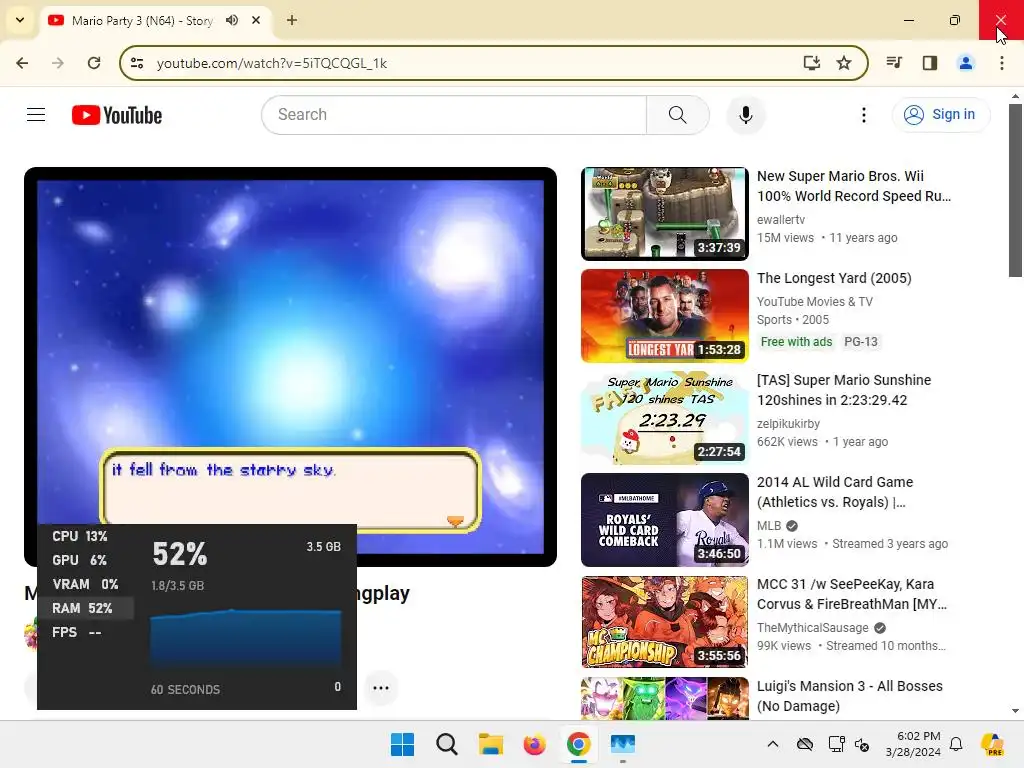The width and height of the screenshot is (1024, 768).
Task: Open more actions ellipsis under video
Action: click(x=381, y=688)
